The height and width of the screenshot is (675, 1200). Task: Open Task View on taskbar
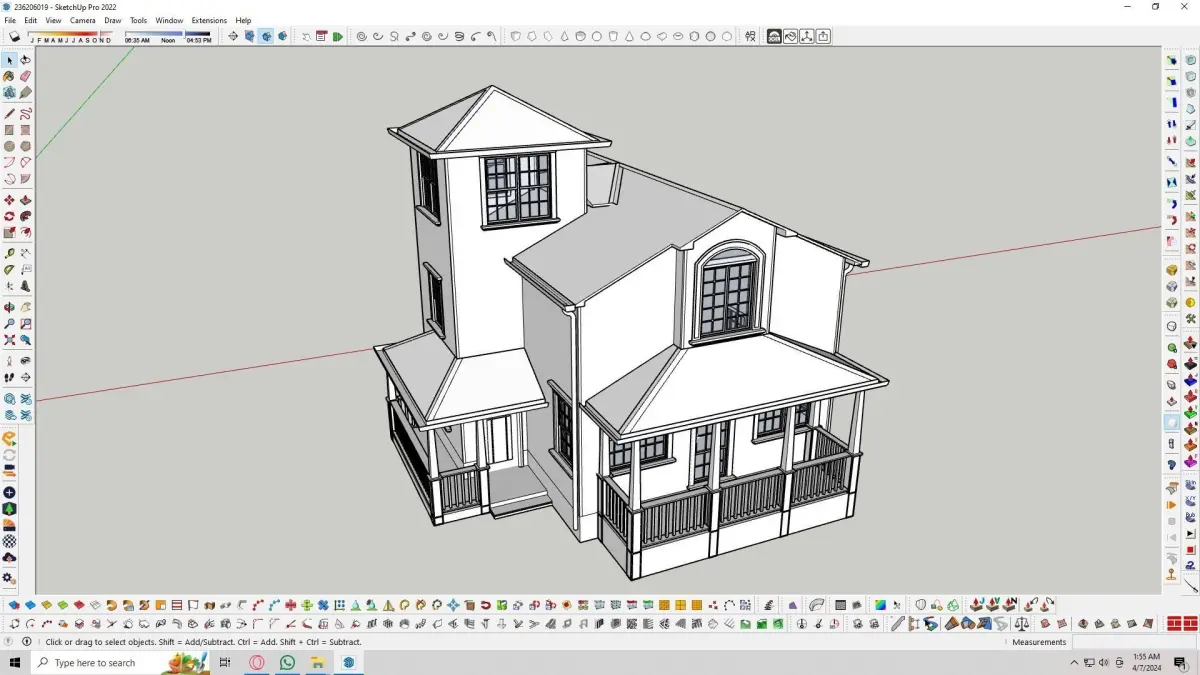(x=225, y=662)
